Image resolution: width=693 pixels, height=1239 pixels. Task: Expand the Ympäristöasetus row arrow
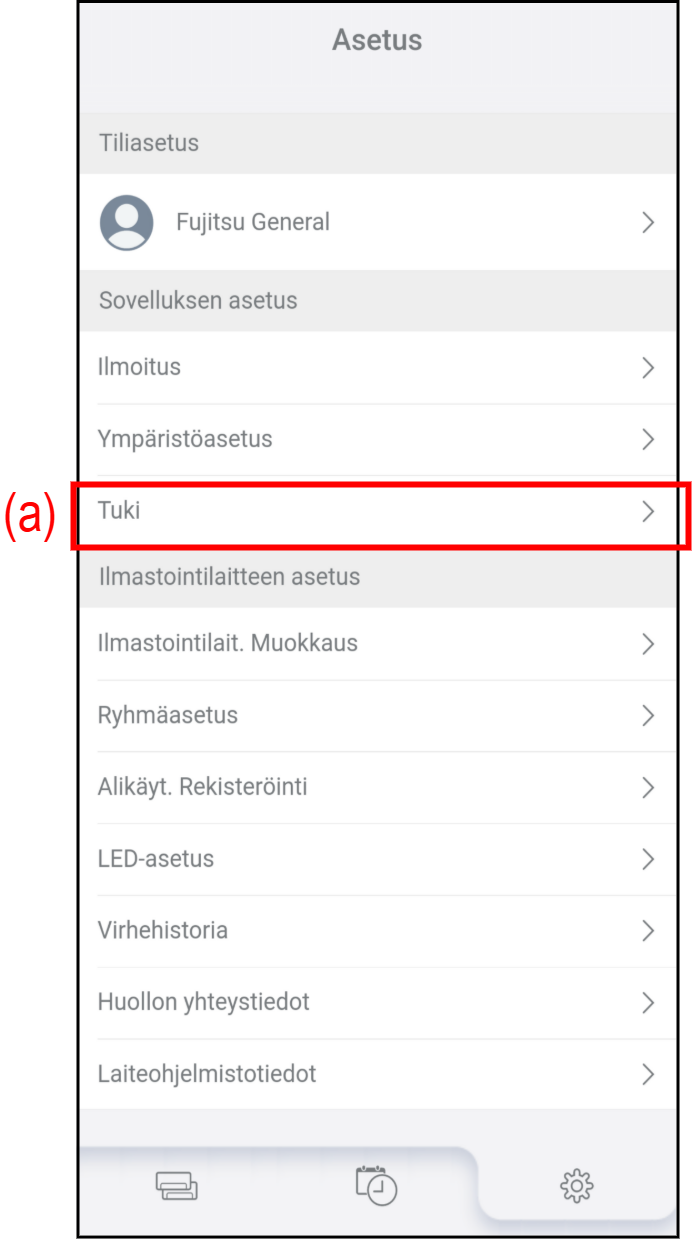648,439
